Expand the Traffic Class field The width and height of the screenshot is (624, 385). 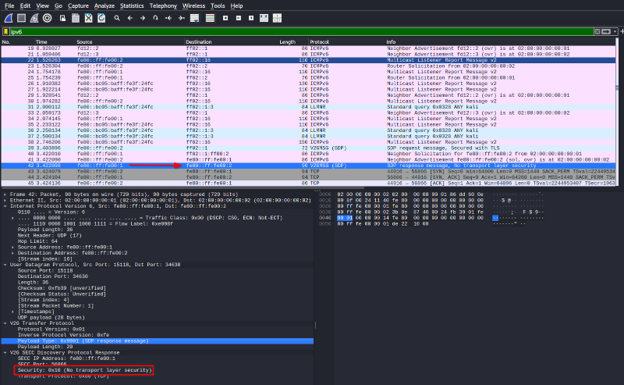tap(13, 218)
